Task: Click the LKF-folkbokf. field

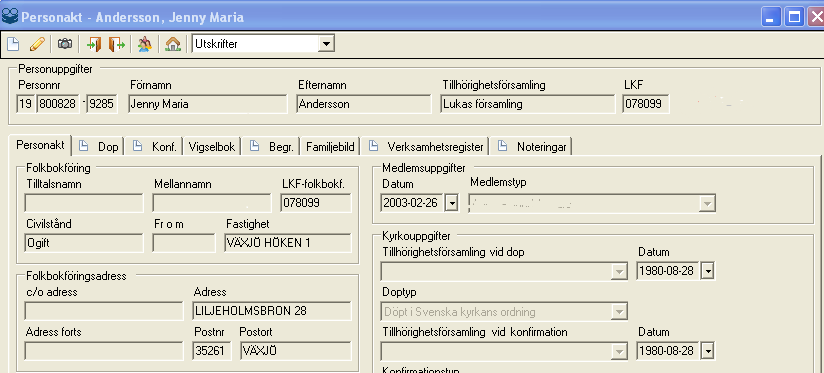Action: (x=316, y=203)
